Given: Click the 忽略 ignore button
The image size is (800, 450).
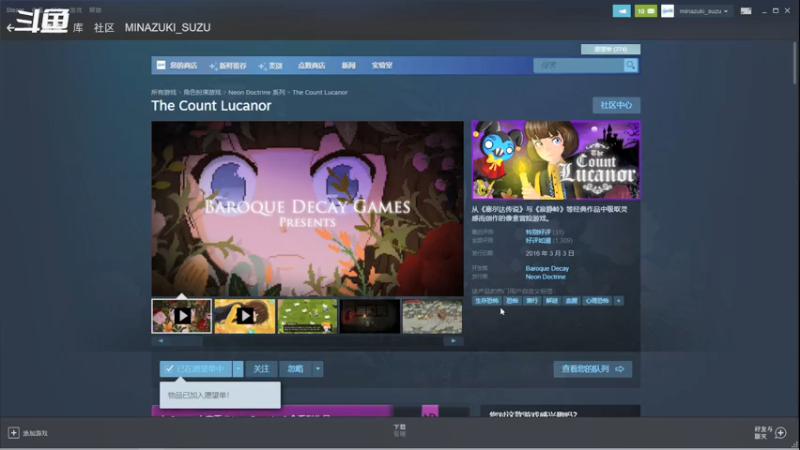Looking at the screenshot, I should (295, 369).
